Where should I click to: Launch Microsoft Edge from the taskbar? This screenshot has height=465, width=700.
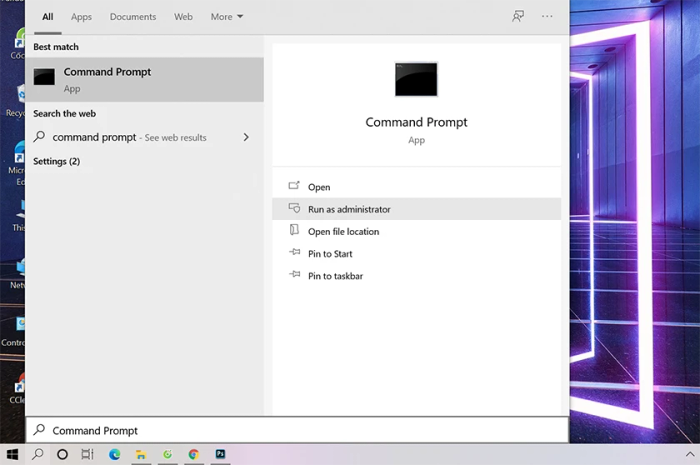tap(115, 454)
